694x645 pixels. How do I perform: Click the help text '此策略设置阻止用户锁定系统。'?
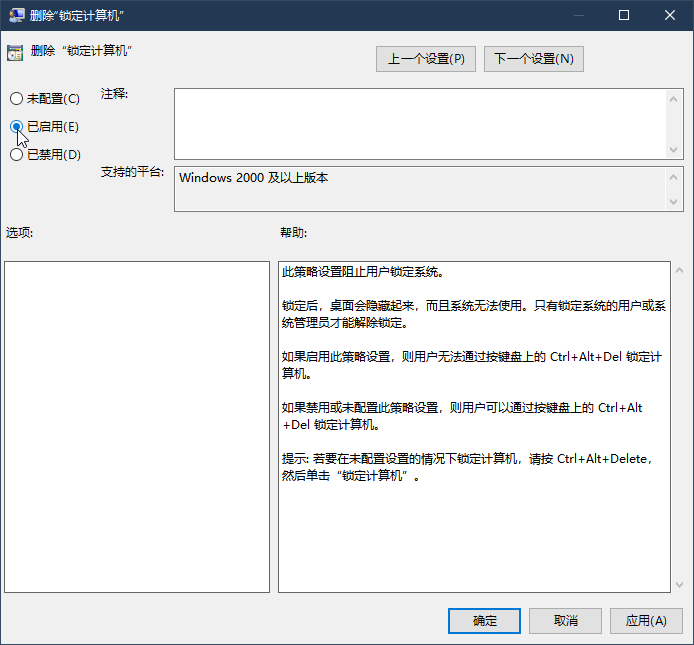click(x=363, y=272)
